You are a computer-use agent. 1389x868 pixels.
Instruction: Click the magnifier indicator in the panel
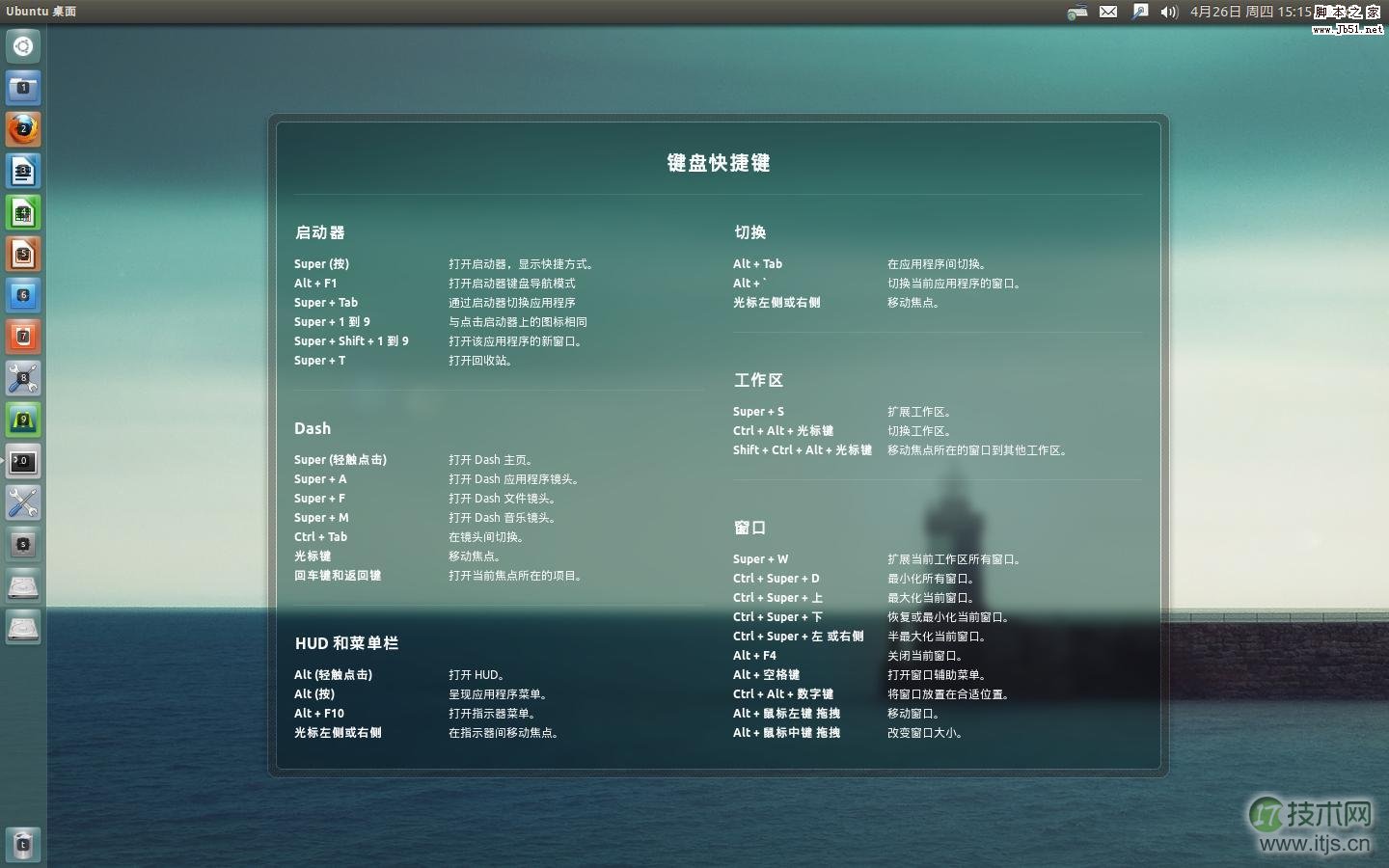tap(1140, 12)
